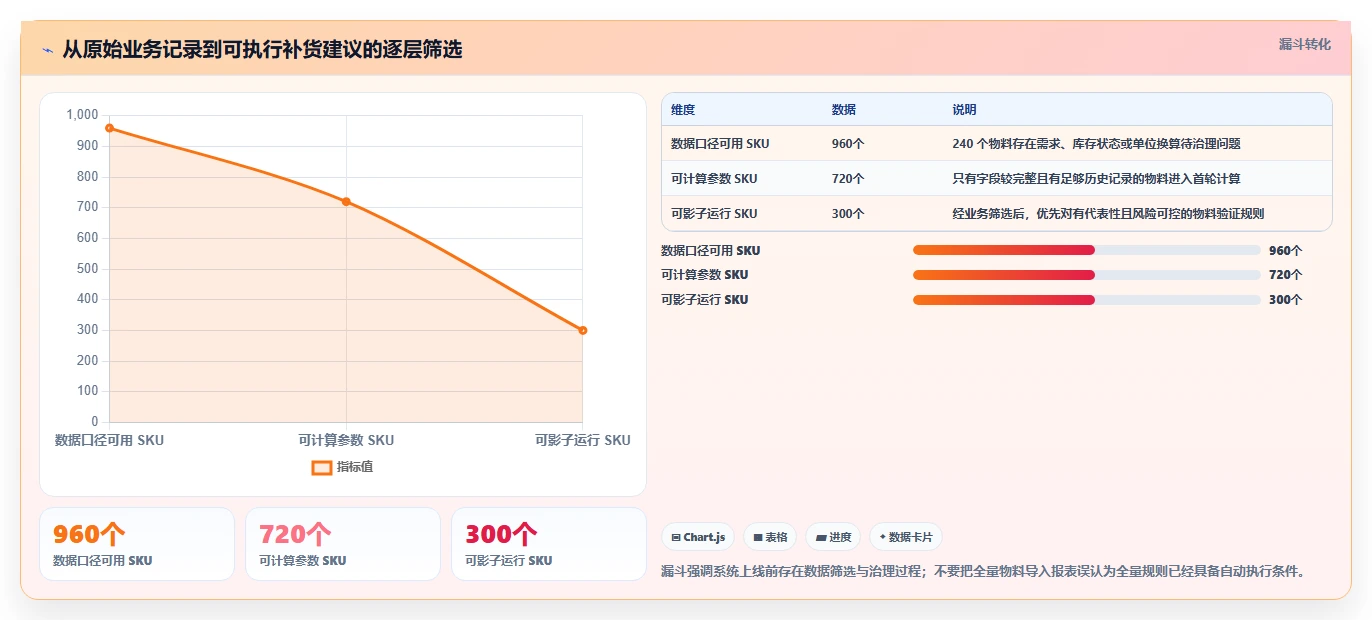
Task: Click progress label 可计算参数 SKU
Action: point(704,275)
